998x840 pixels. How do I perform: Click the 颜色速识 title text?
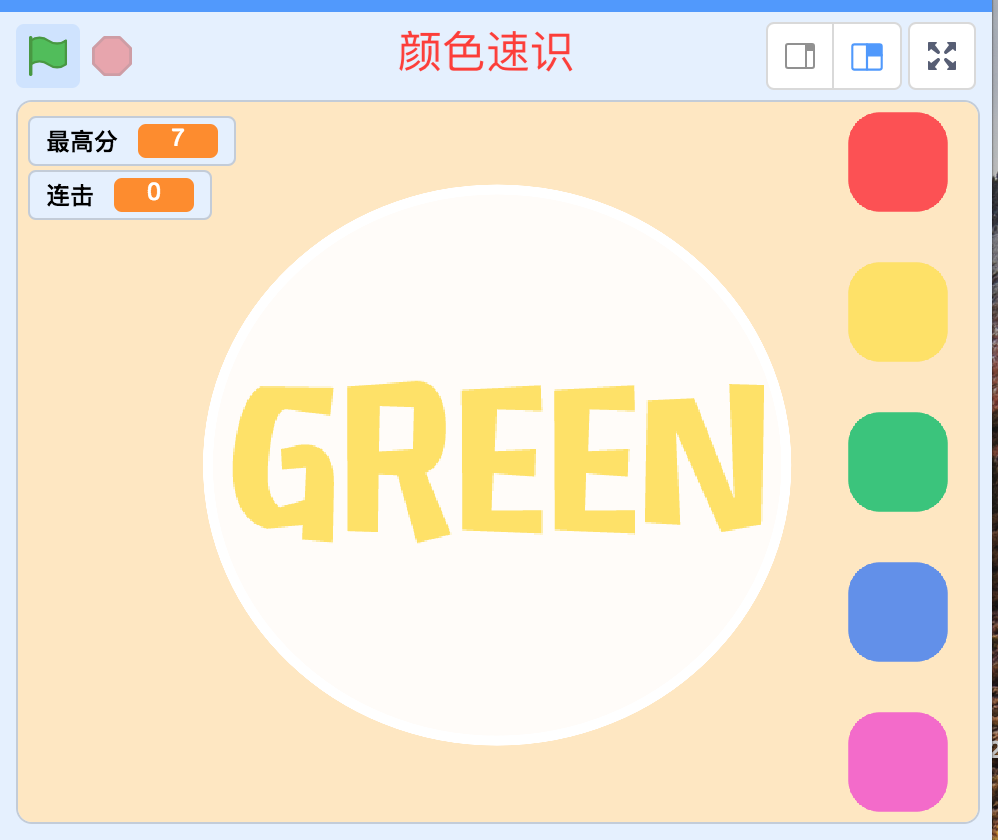pos(486,52)
